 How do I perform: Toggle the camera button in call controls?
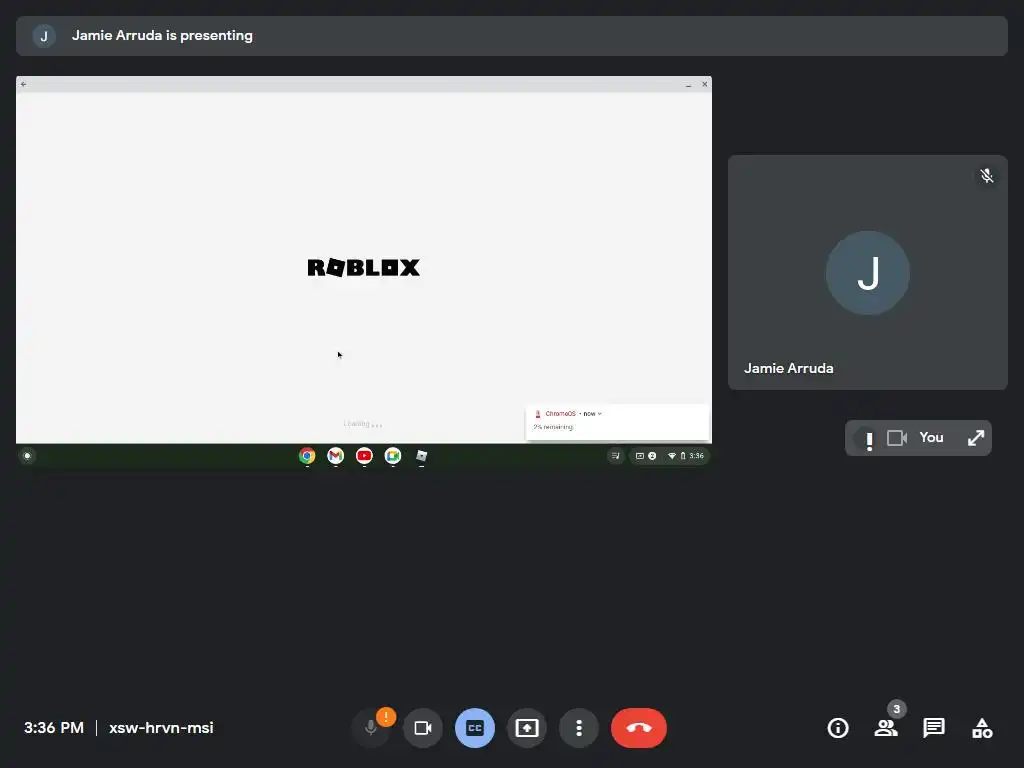pyautogui.click(x=423, y=728)
